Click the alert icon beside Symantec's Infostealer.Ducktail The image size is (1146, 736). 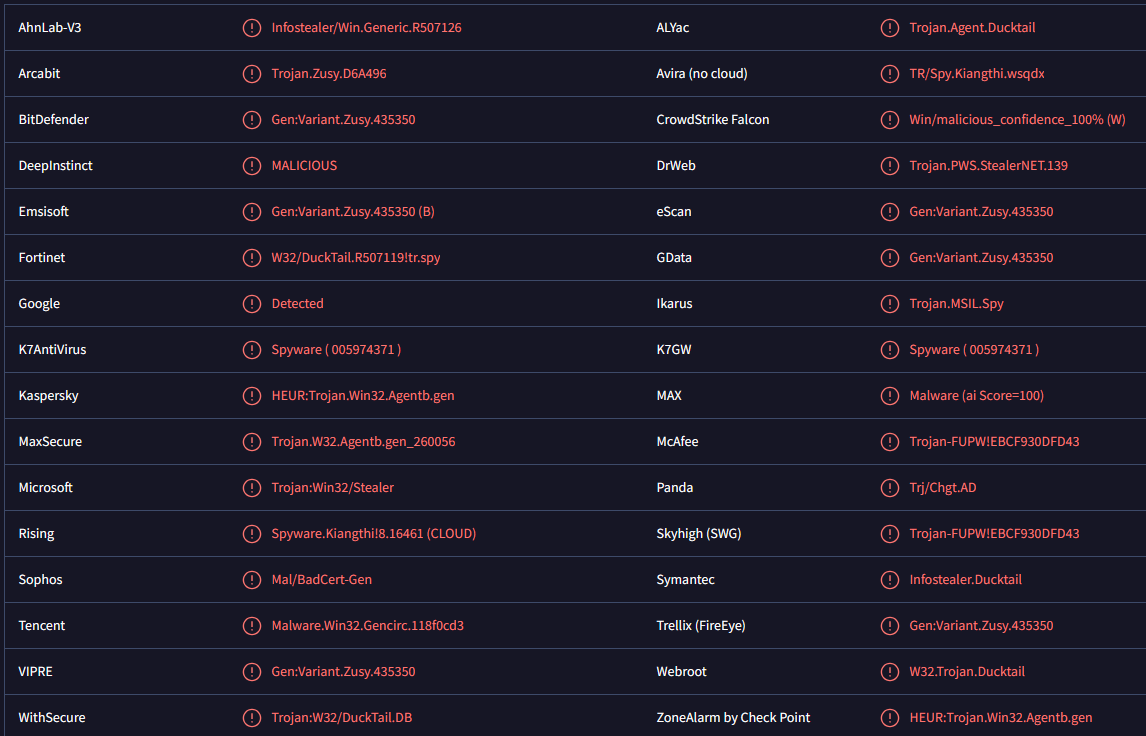coord(890,580)
